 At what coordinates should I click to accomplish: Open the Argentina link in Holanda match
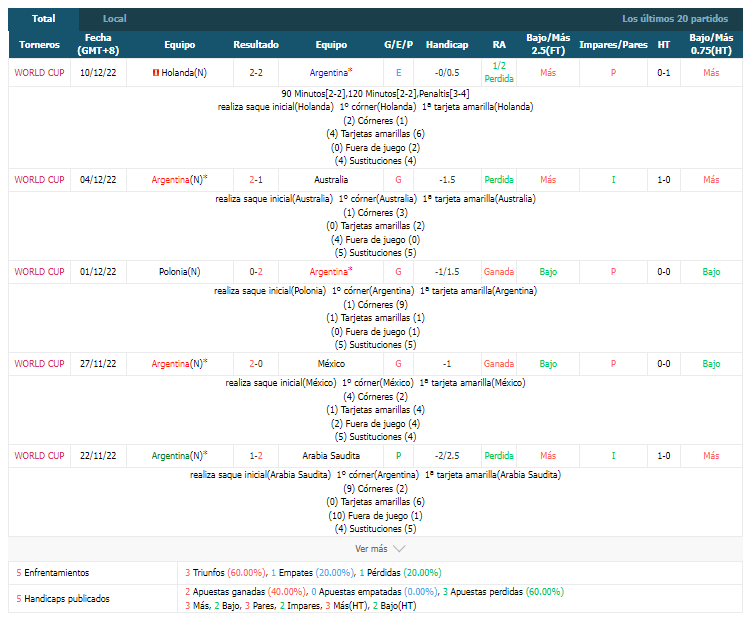tap(329, 73)
